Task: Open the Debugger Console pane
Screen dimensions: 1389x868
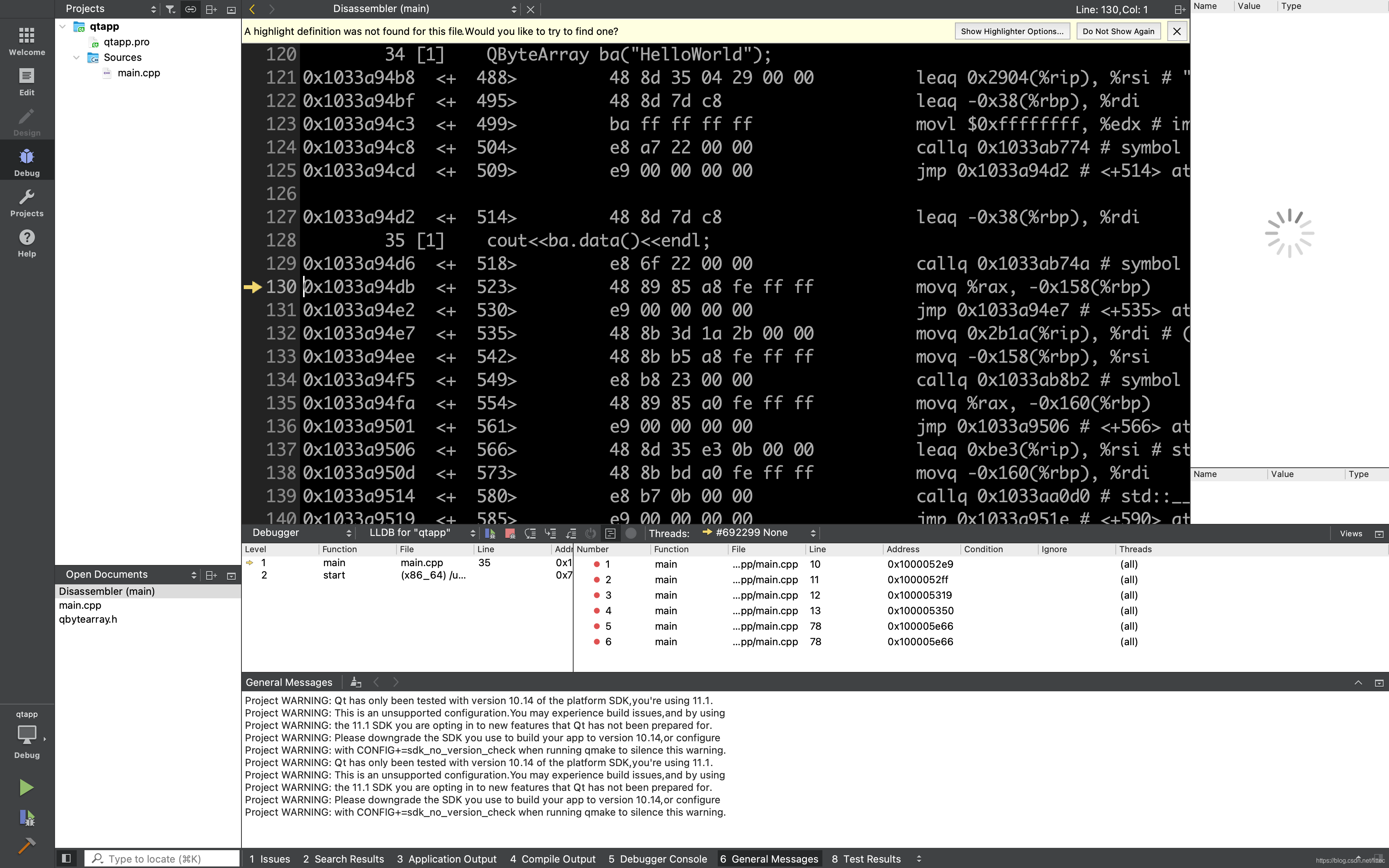Action: pos(658,859)
